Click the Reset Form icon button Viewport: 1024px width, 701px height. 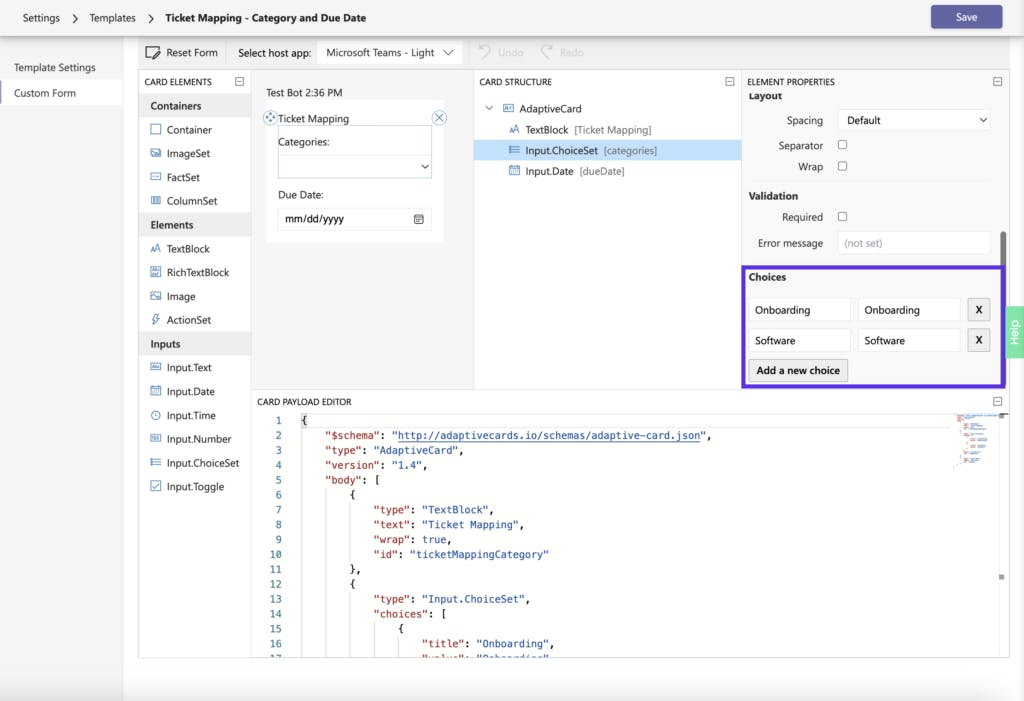154,53
